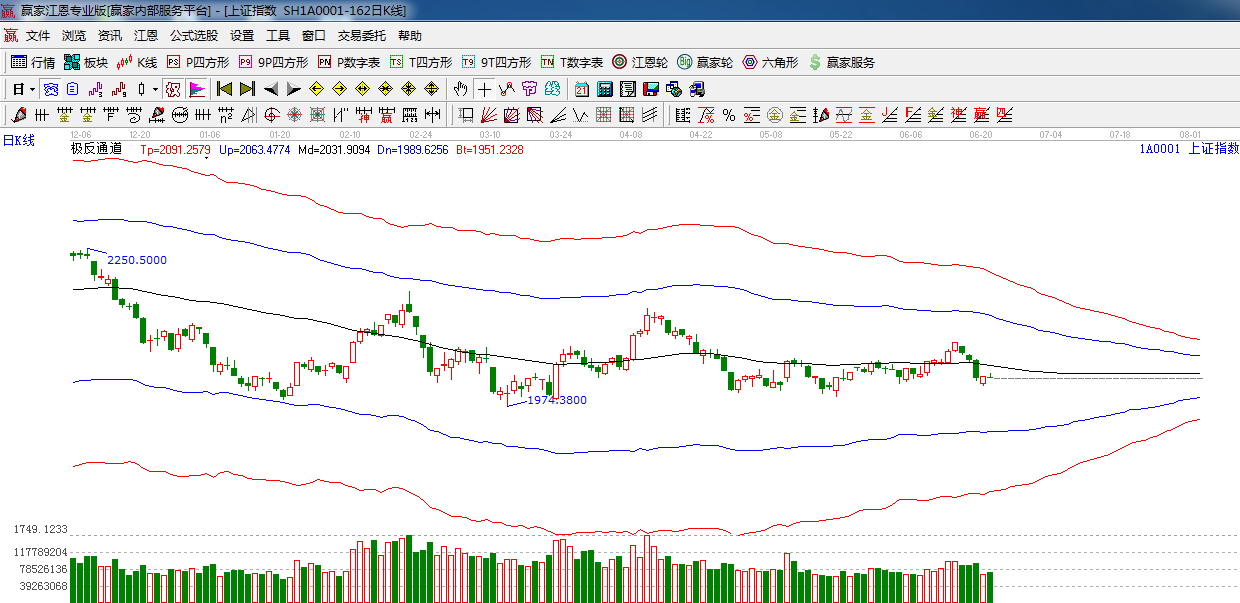Open the 行情 market quotes view
Viewport: 1240px width, 603px height.
(32, 62)
